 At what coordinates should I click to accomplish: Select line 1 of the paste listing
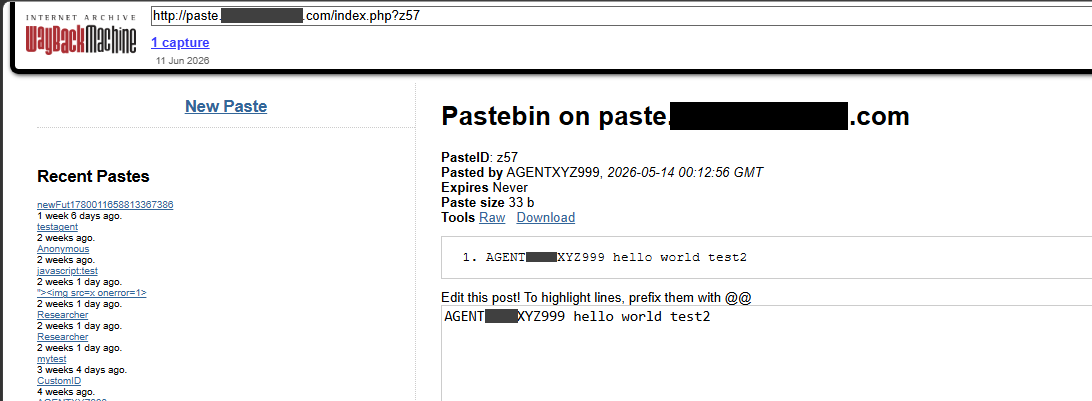click(x=616, y=258)
